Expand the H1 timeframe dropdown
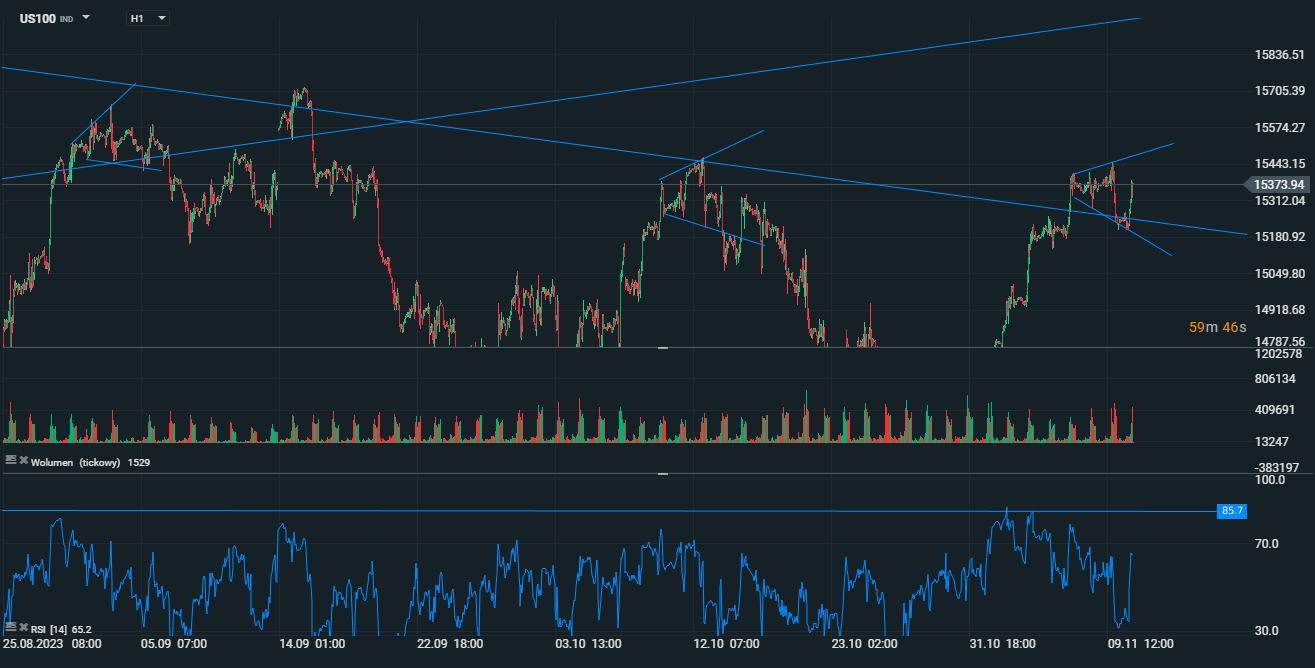 (x=162, y=18)
